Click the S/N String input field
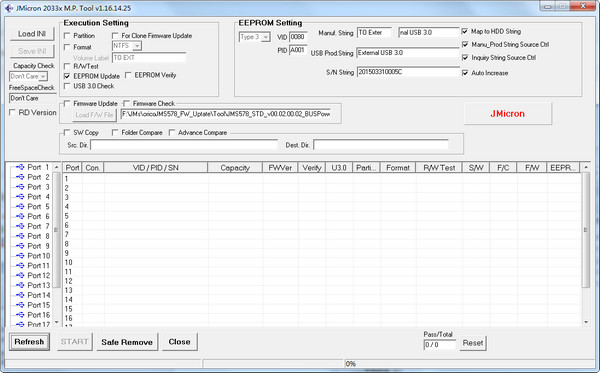Viewport: 600px width, 373px height. [x=408, y=72]
